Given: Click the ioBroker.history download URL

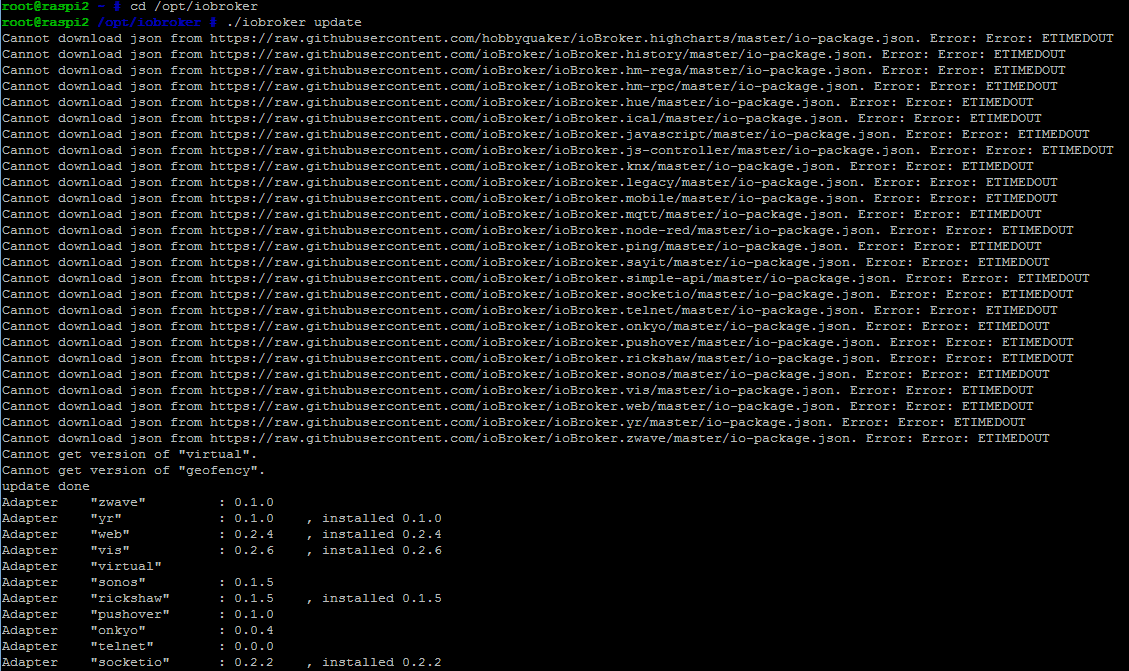Looking at the screenshot, I should [538, 54].
